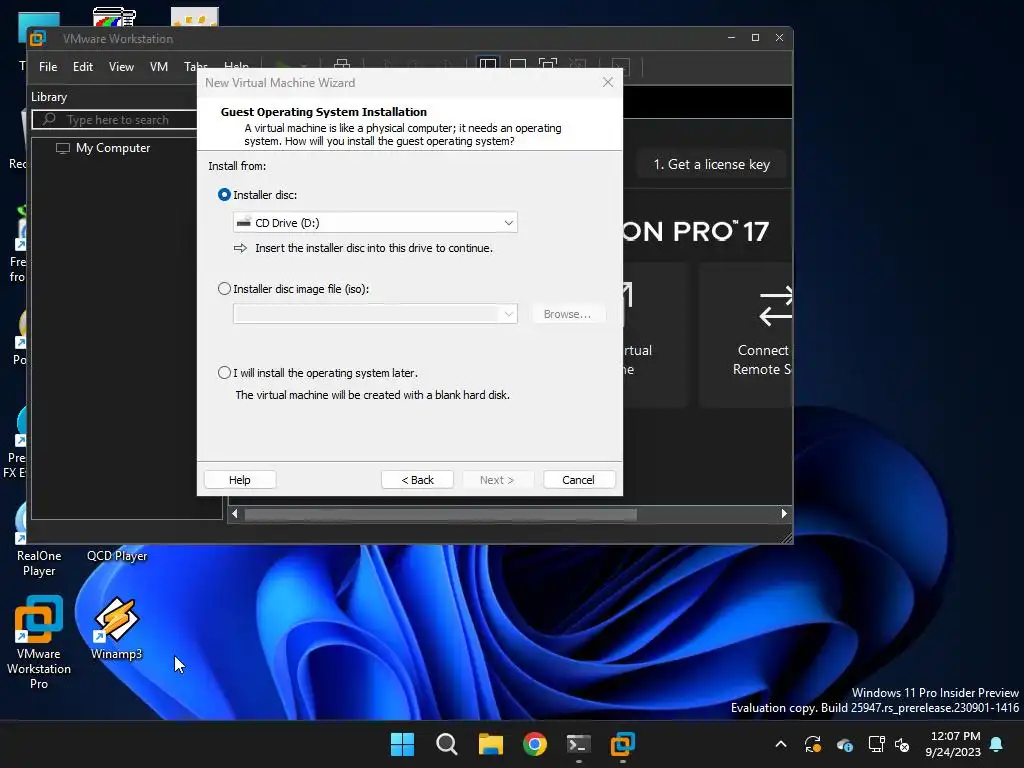Screen dimensions: 1024x768
Task: Open the CD Drive (D:) dropdown
Action: pos(375,223)
